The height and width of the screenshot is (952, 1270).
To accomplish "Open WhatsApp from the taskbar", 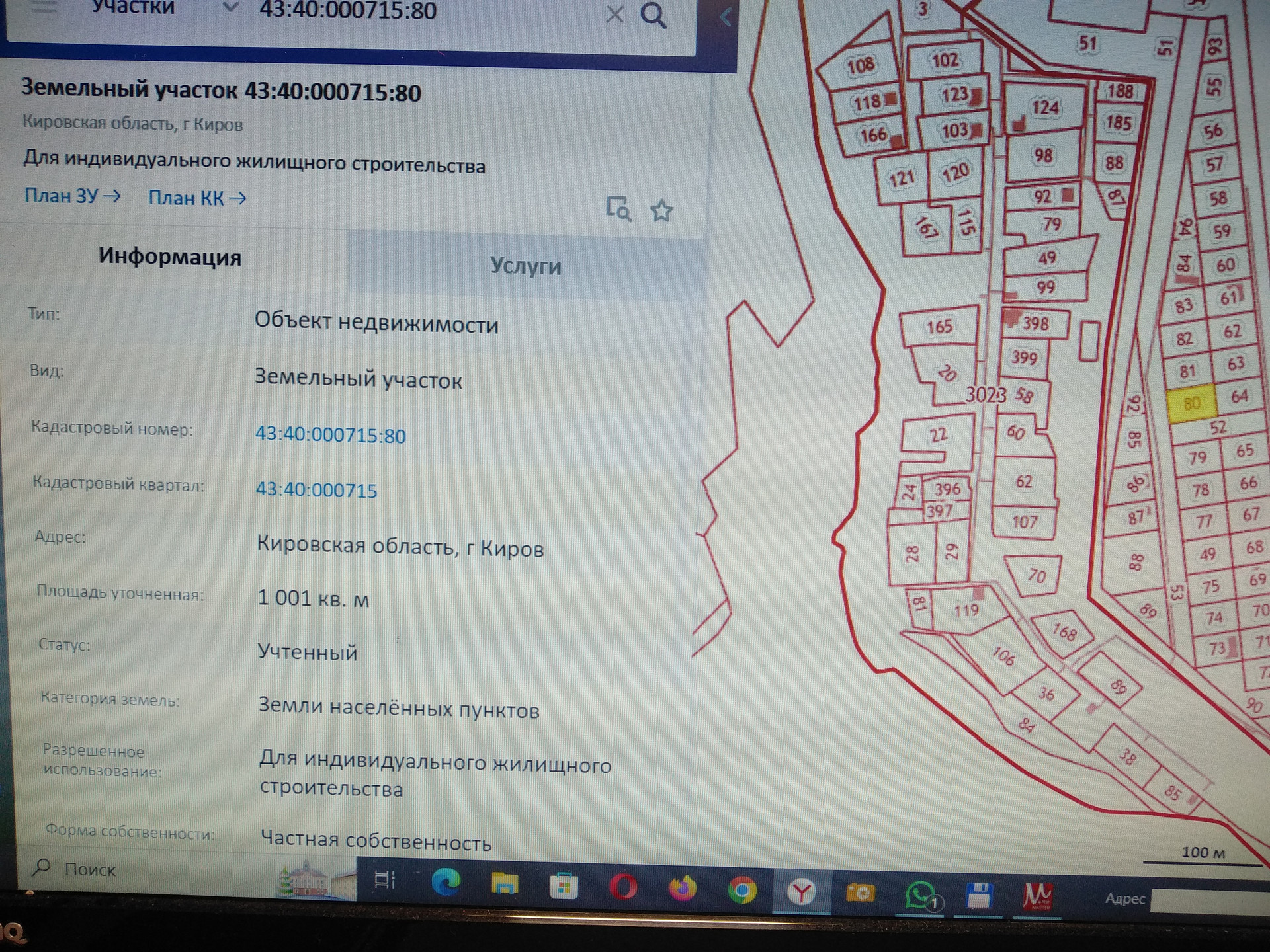I will tap(920, 895).
